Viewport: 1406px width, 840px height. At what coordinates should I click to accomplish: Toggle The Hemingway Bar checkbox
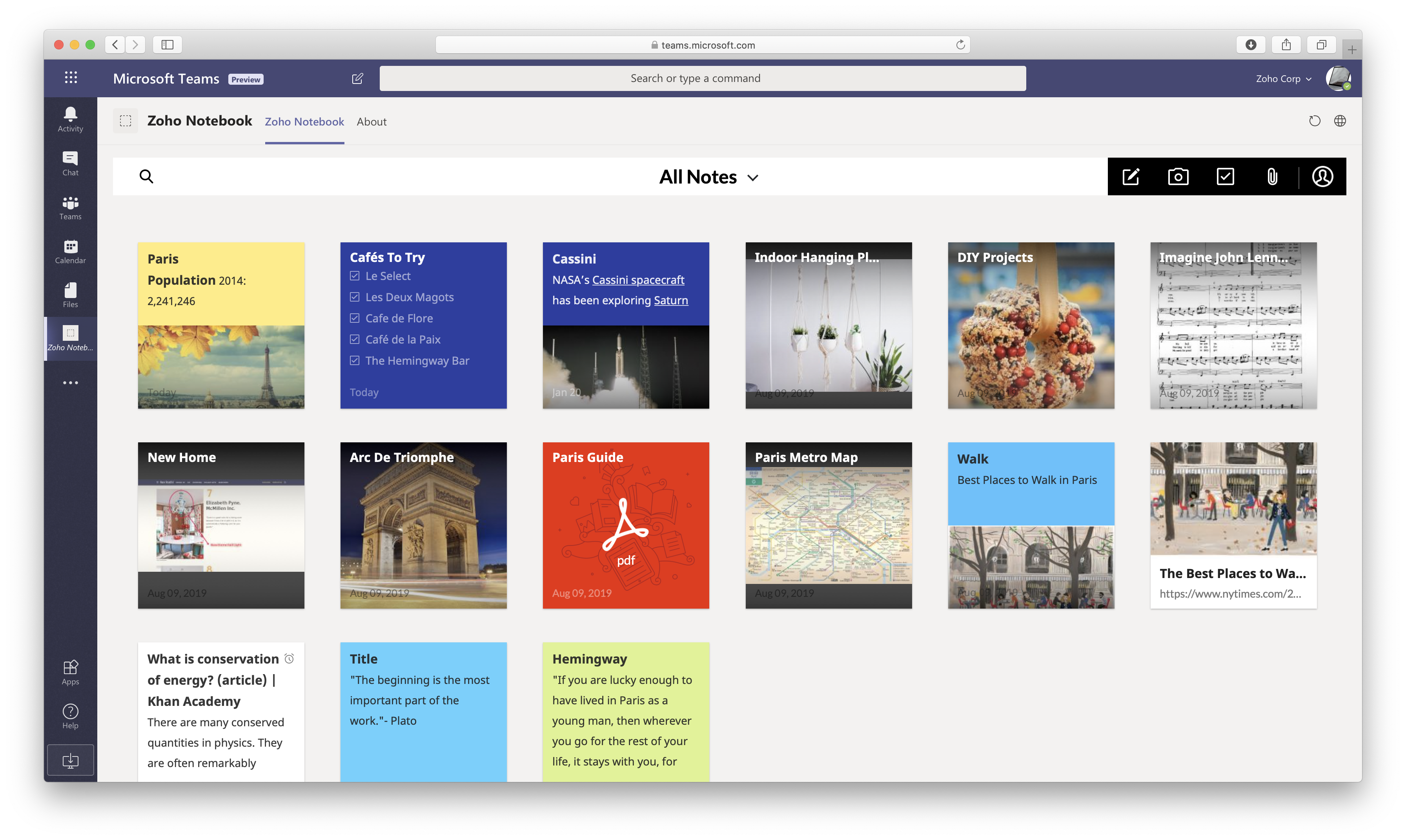[x=355, y=360]
